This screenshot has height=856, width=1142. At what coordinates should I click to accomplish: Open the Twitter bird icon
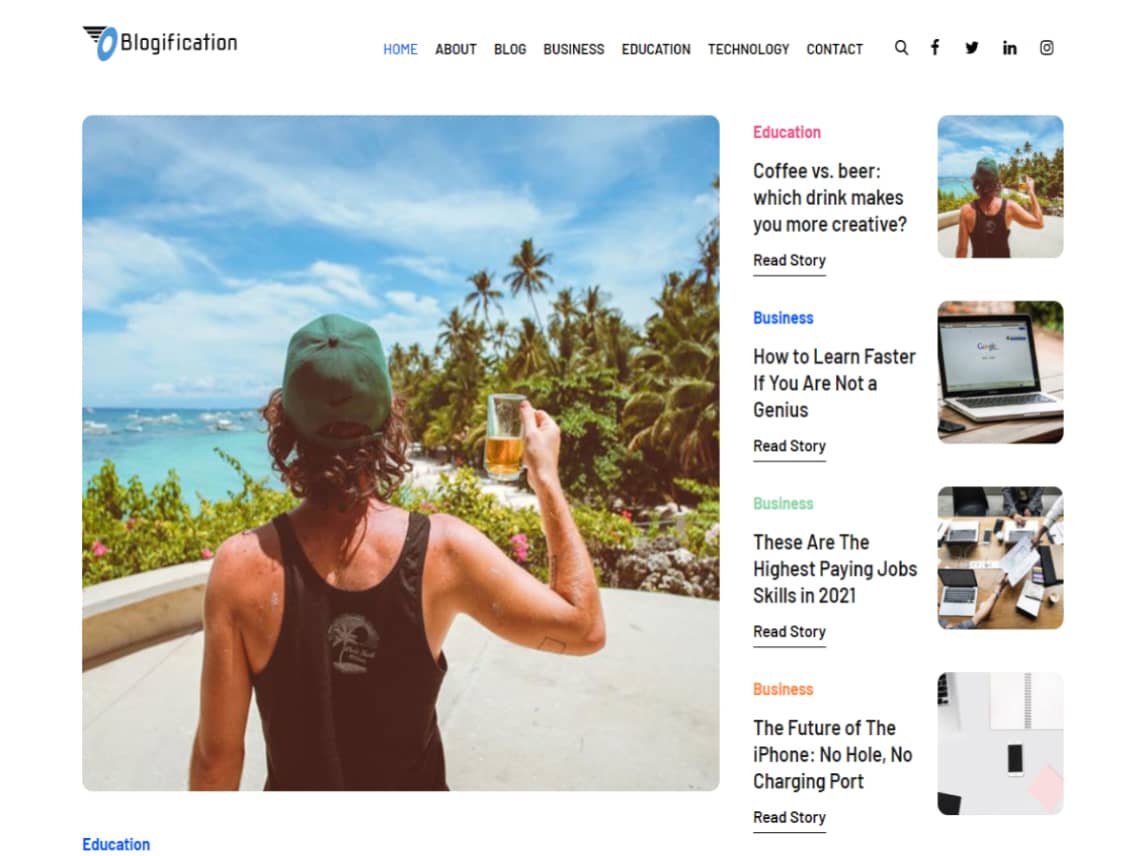[x=972, y=48]
